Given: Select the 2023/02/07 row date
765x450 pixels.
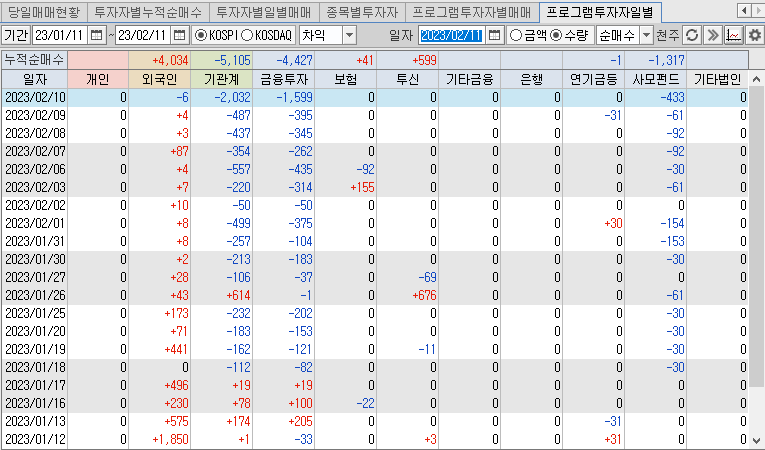Looking at the screenshot, I should pos(35,151).
